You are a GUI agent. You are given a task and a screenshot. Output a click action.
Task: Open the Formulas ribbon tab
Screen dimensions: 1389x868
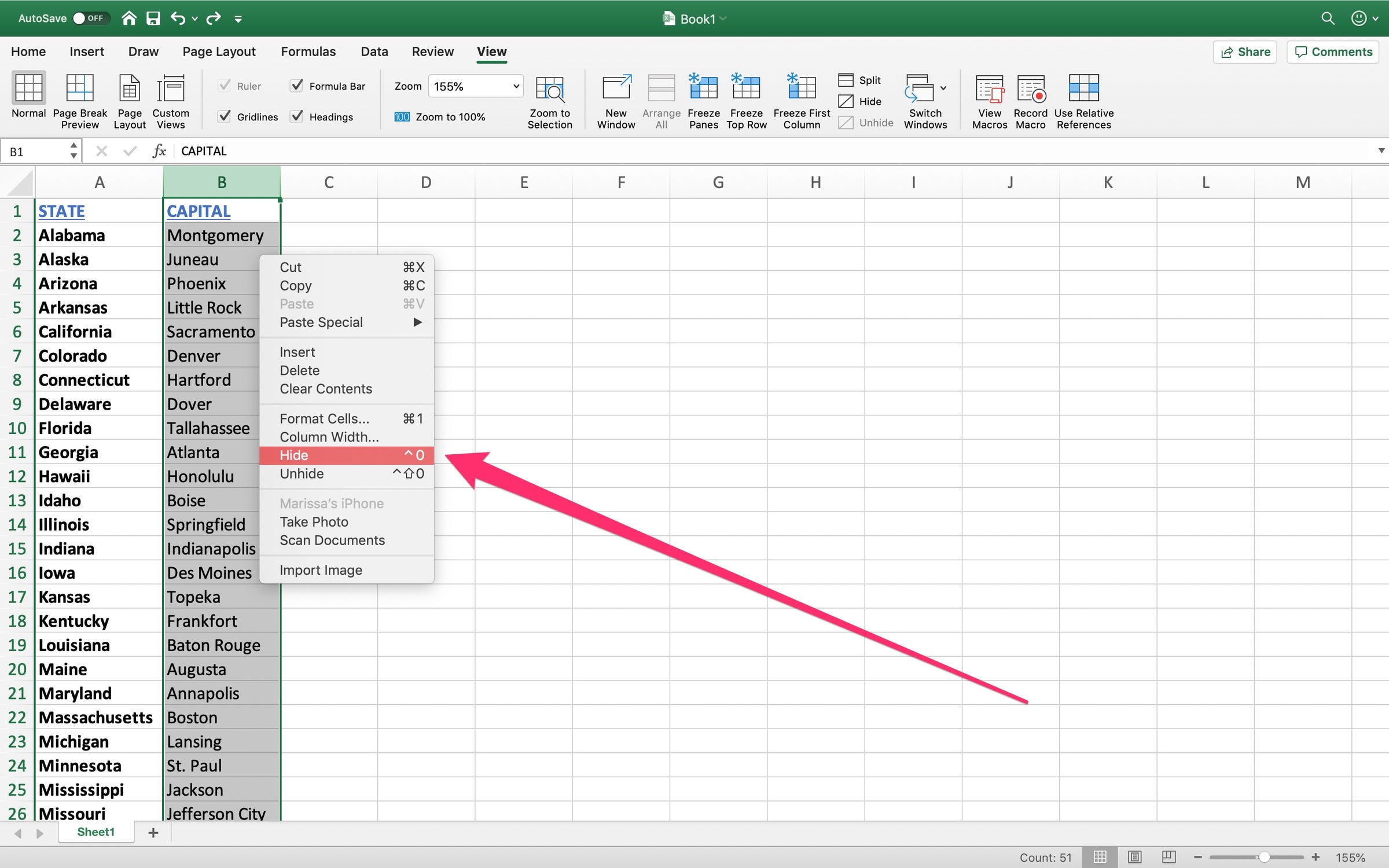[x=308, y=52]
